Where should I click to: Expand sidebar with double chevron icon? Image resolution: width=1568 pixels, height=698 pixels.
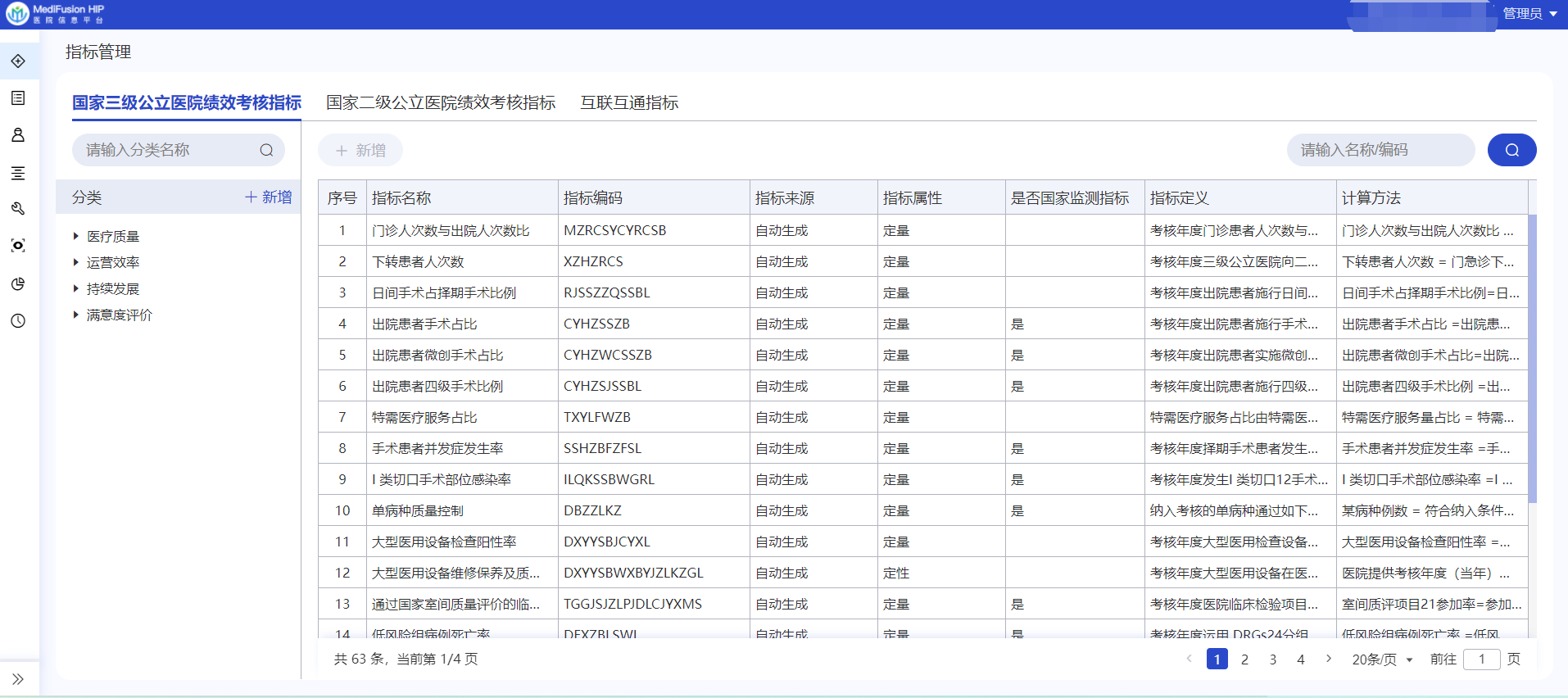[18, 679]
